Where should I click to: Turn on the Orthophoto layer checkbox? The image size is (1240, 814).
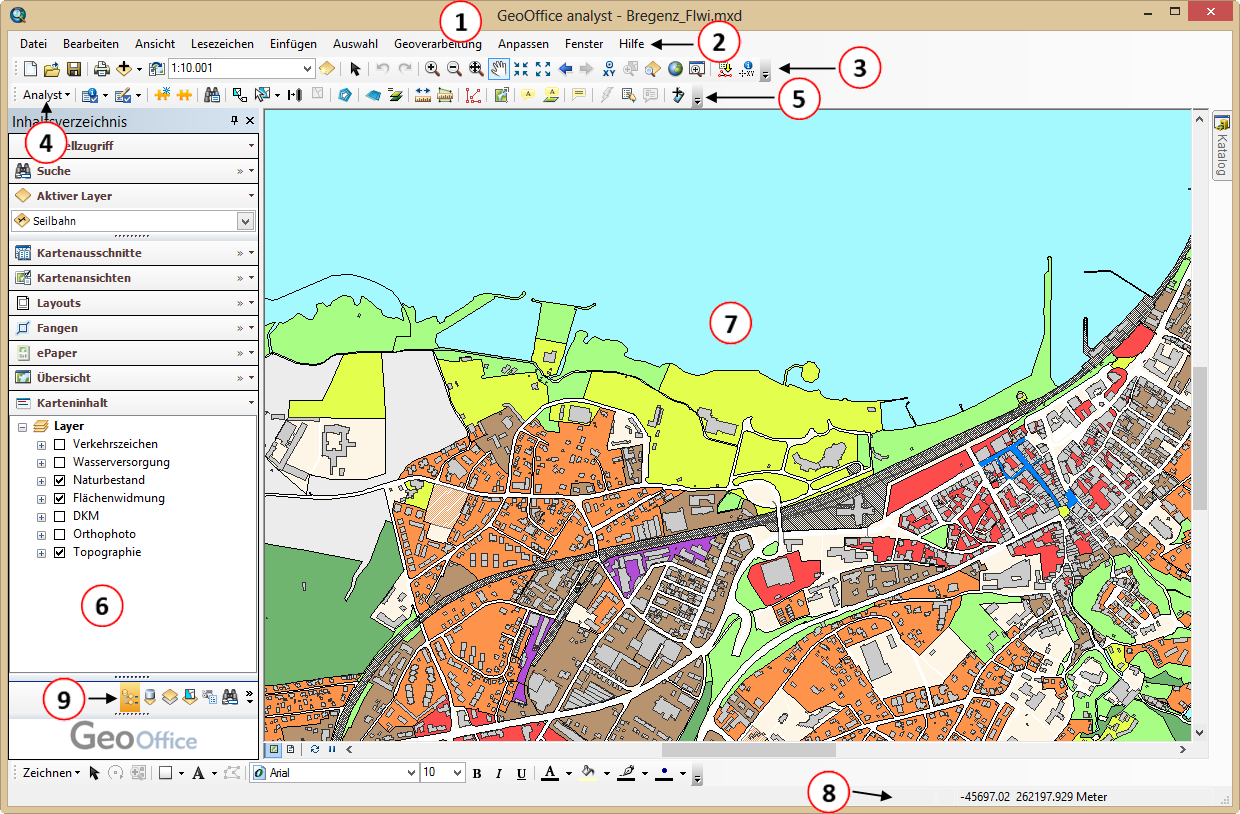[60, 534]
